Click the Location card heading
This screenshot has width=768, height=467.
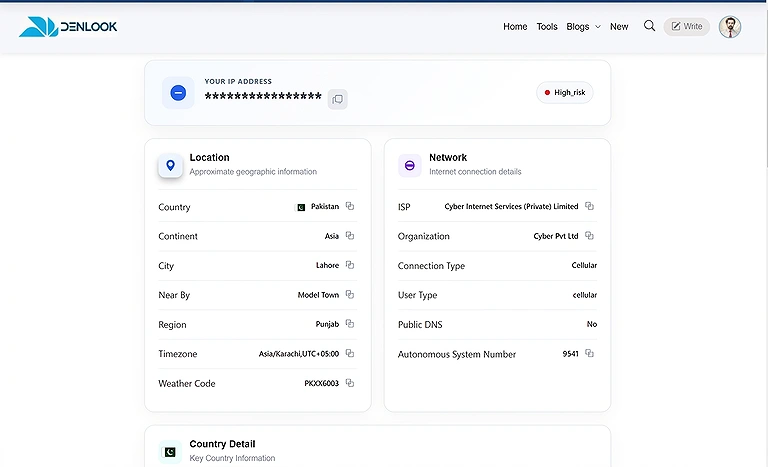pos(209,157)
